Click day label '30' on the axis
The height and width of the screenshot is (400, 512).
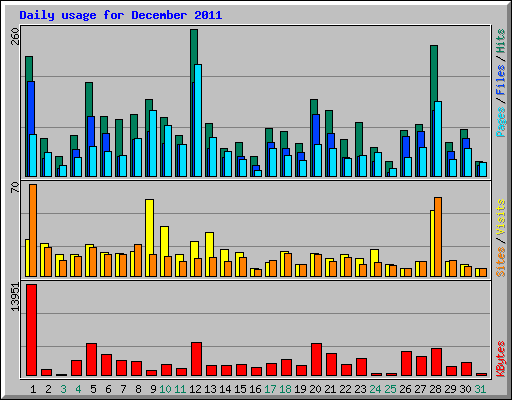click(465, 389)
